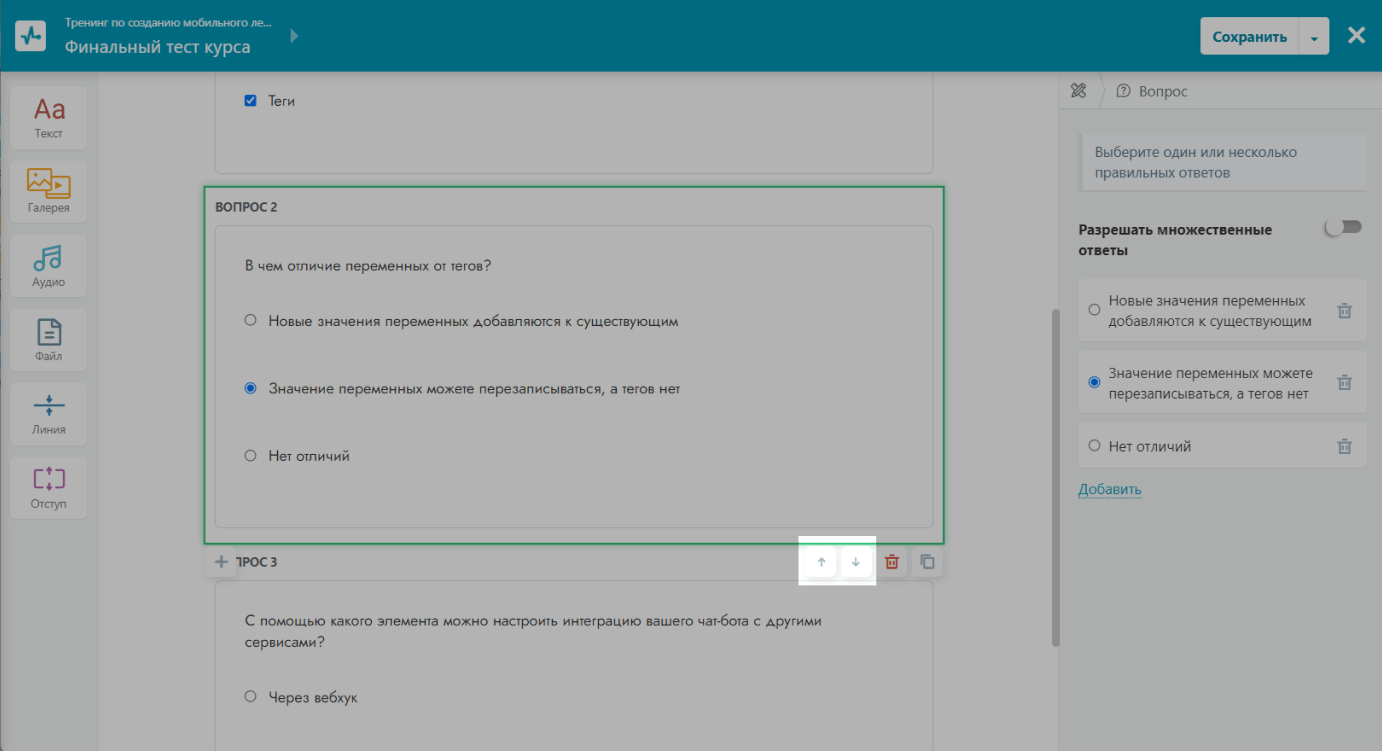Image resolution: width=1382 pixels, height=751 pixels.
Task: Move Question 2 up with the arrow
Action: click(x=821, y=562)
